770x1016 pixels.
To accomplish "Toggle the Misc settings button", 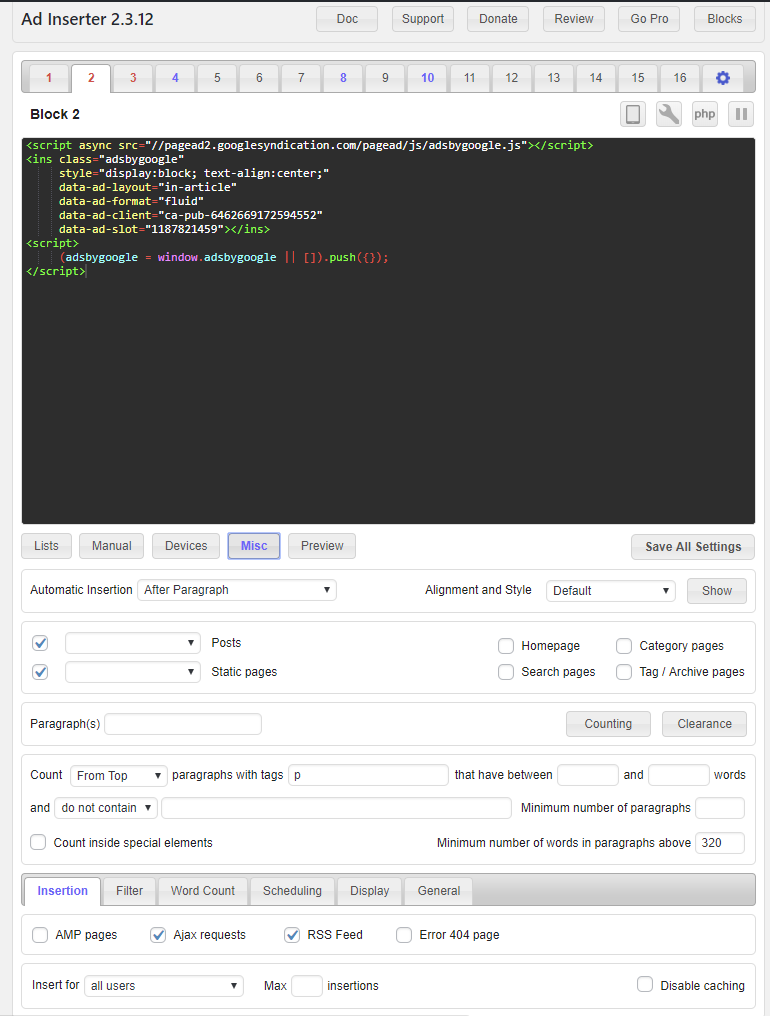I will pyautogui.click(x=254, y=546).
